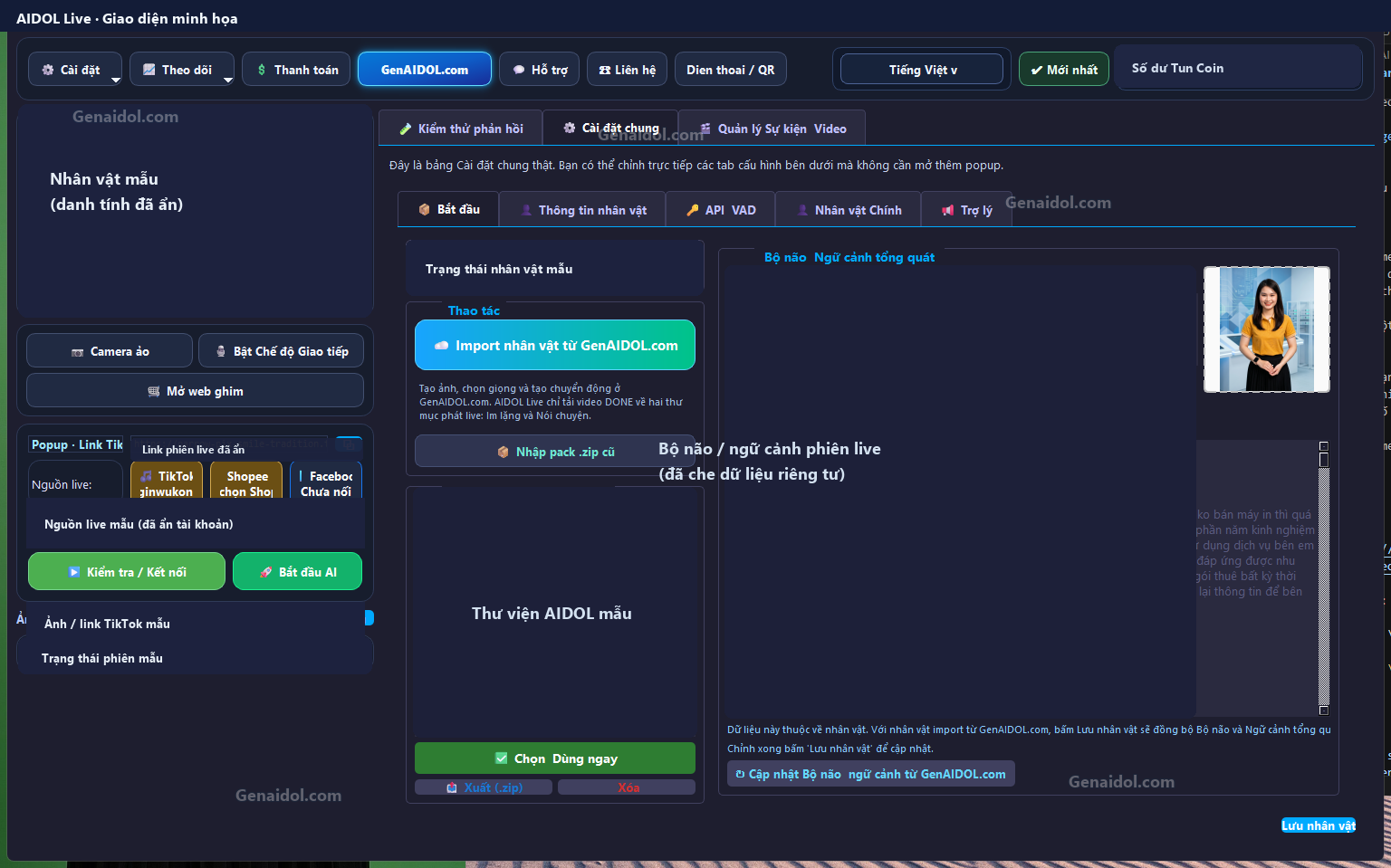Screen dimensions: 1391x868
Task: Select the Cài đặt chung tab
Action: click(610, 129)
